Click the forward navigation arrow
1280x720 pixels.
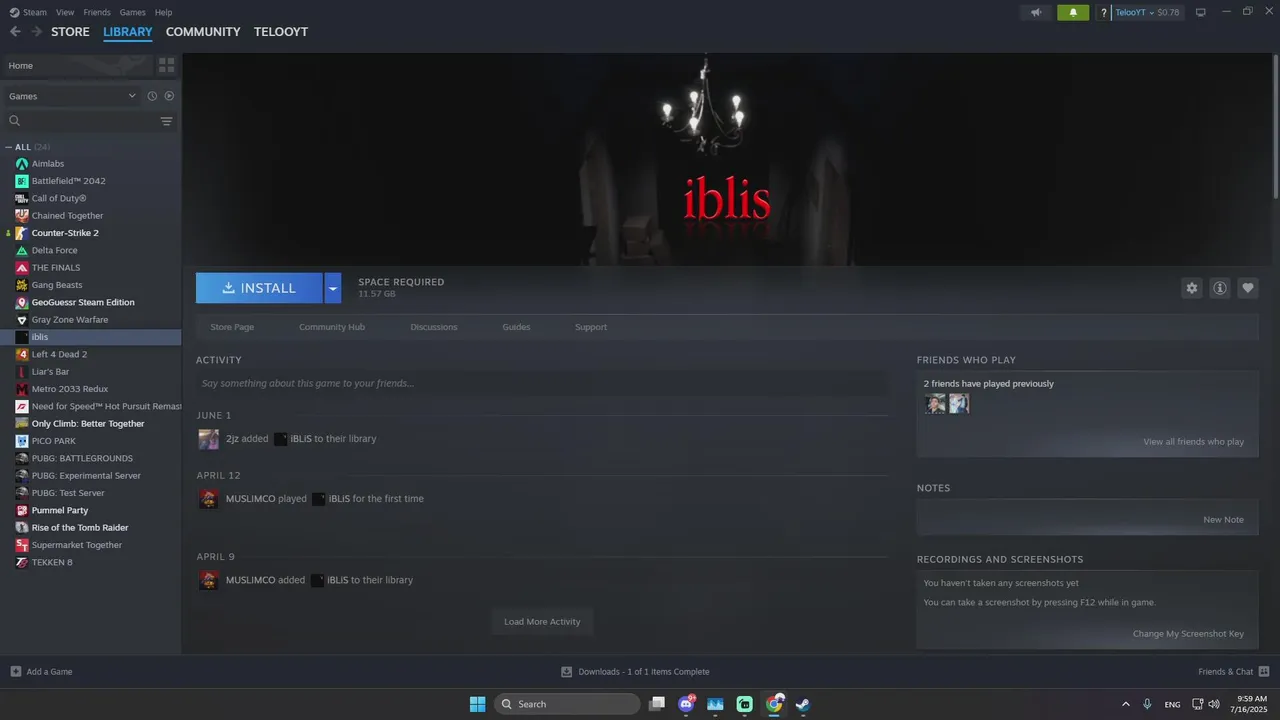click(x=37, y=32)
